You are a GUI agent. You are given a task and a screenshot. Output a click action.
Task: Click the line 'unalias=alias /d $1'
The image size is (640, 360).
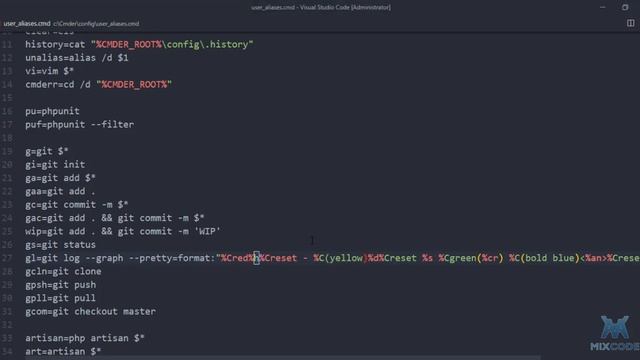point(77,58)
